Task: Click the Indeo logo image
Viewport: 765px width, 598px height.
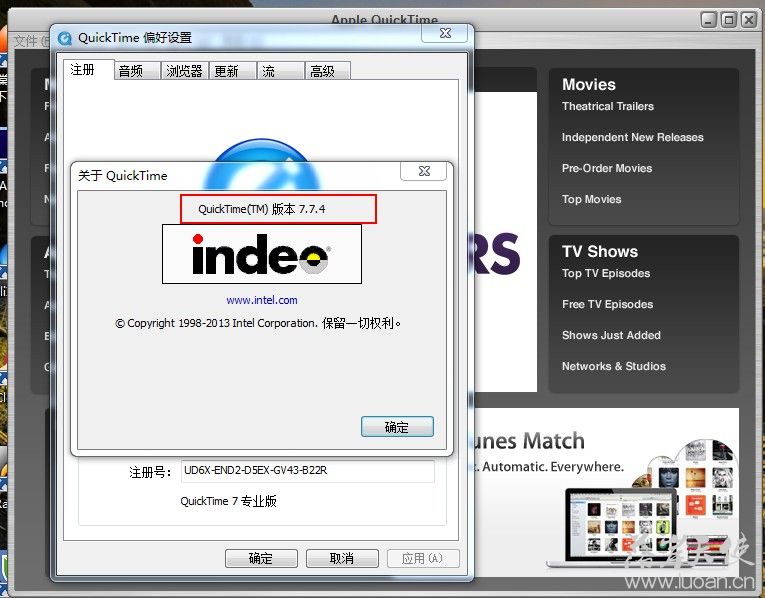Action: [262, 254]
